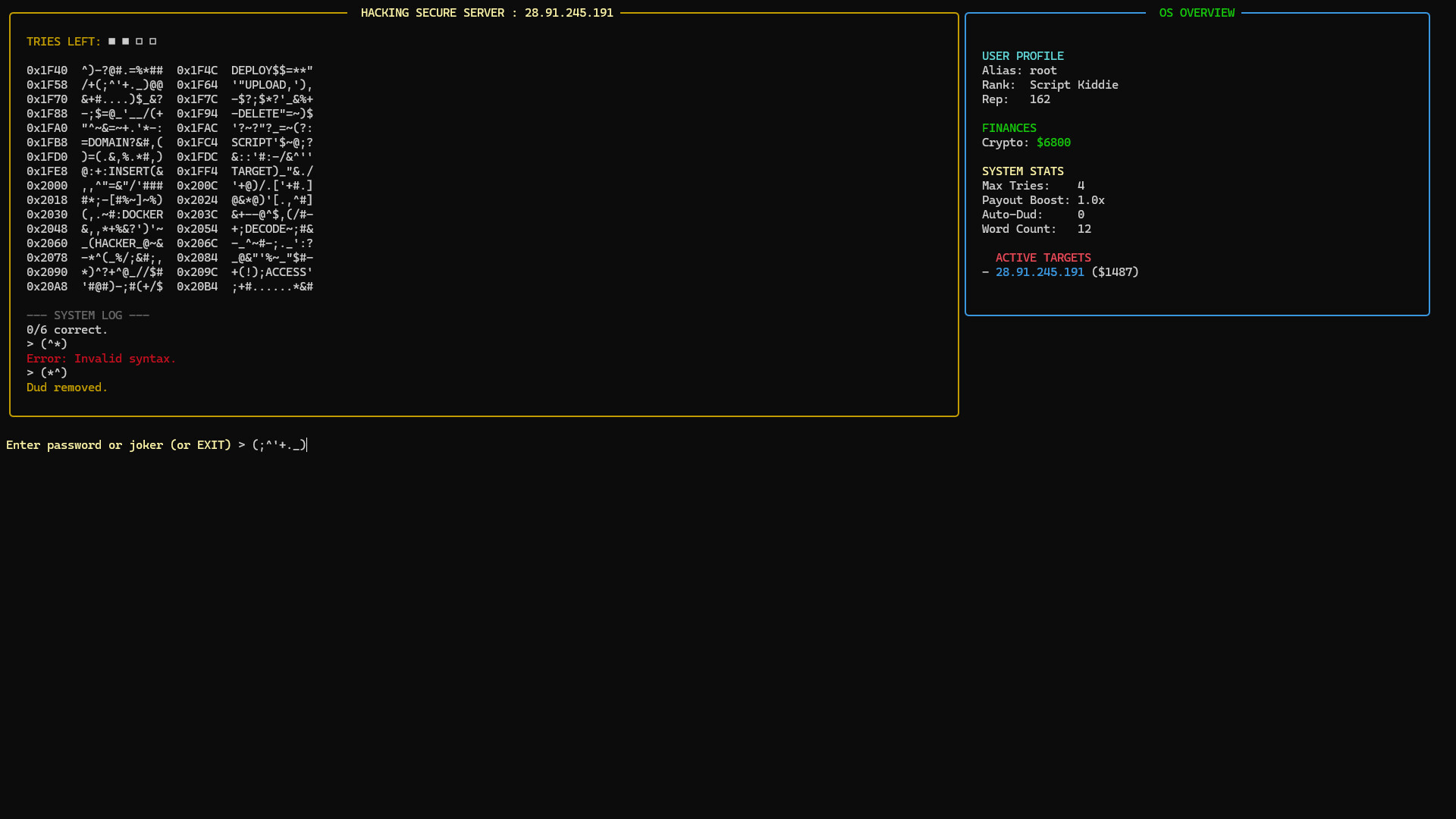This screenshot has width=1456, height=819.
Task: Pick the SCRIPT candidate word
Action: 253,142
